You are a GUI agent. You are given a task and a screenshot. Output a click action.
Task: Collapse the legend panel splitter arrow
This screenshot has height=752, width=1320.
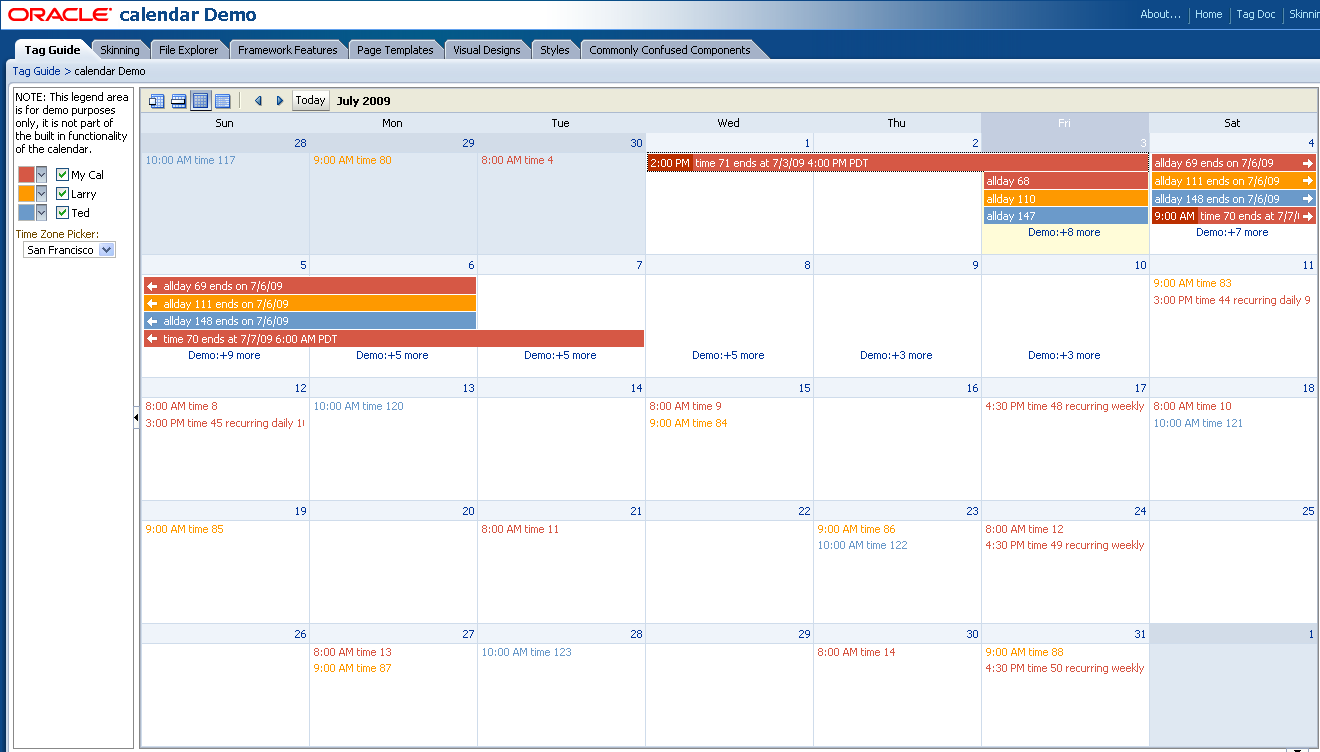[137, 418]
